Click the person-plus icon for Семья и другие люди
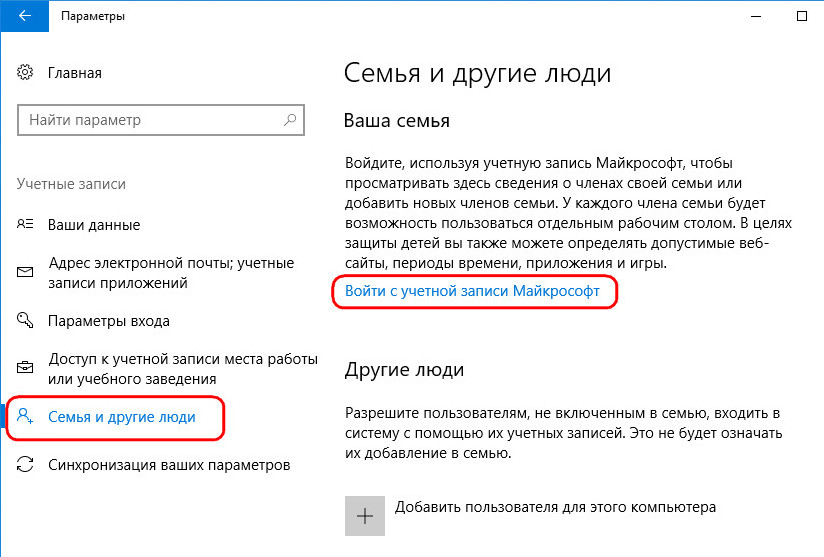824x557 pixels. pyautogui.click(x=25, y=416)
